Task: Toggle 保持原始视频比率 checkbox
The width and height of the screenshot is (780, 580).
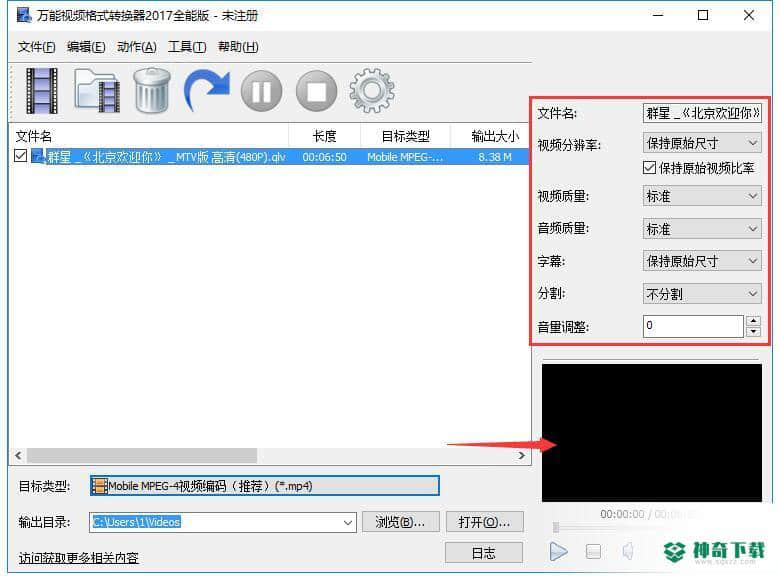Action: click(x=649, y=168)
